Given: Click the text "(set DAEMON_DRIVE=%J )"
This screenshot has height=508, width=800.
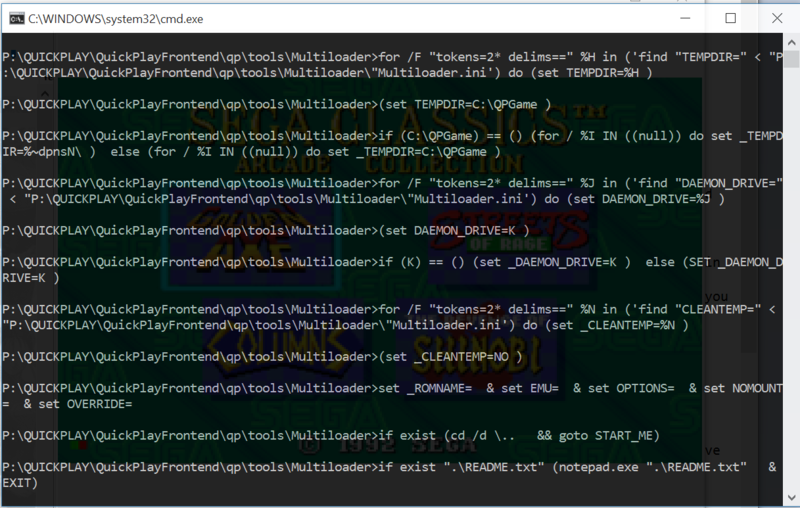Looking at the screenshot, I should coord(646,199).
